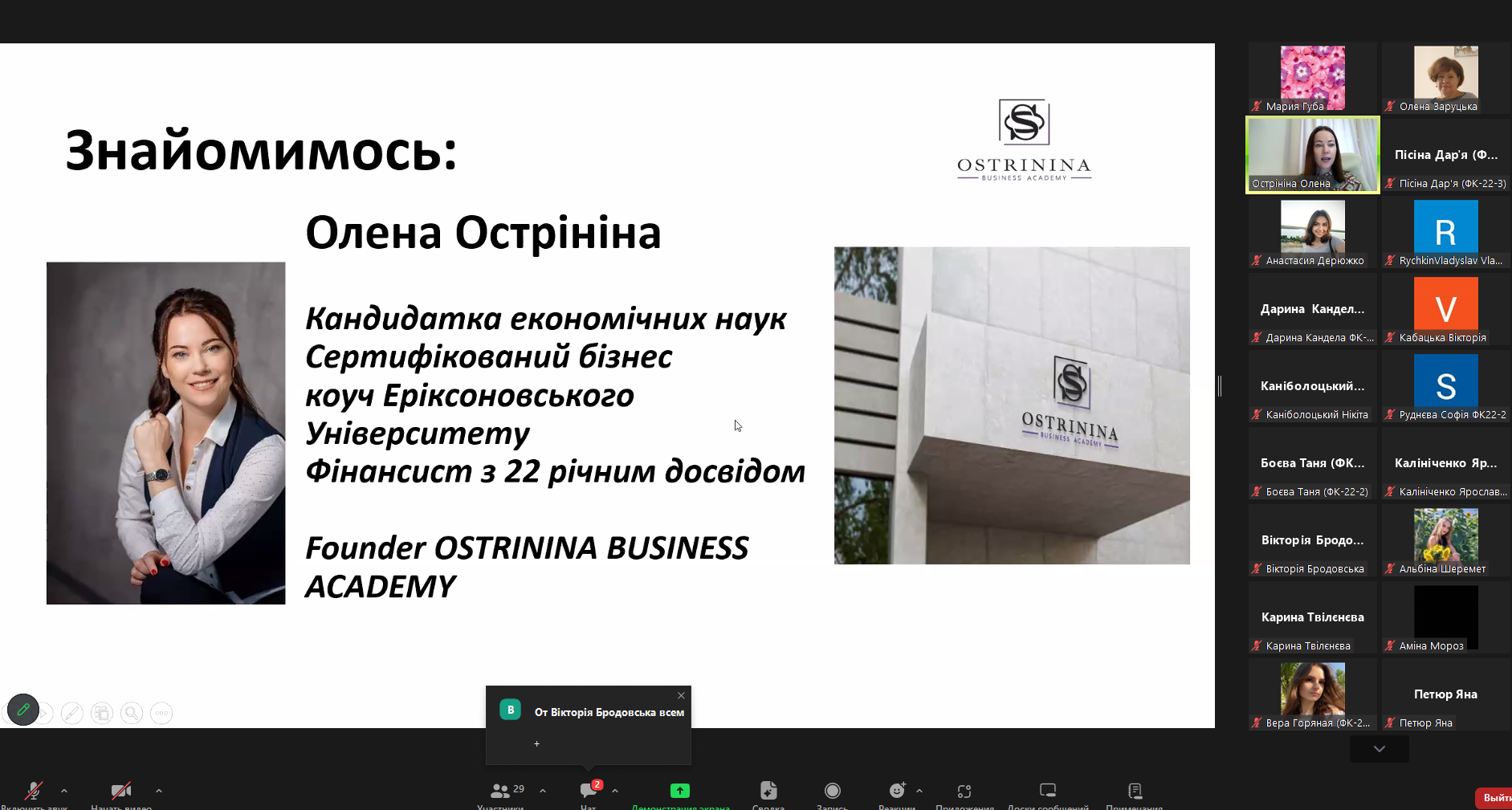
Task: Select Вікторія Бродовська participant tile
Action: coord(1313,540)
